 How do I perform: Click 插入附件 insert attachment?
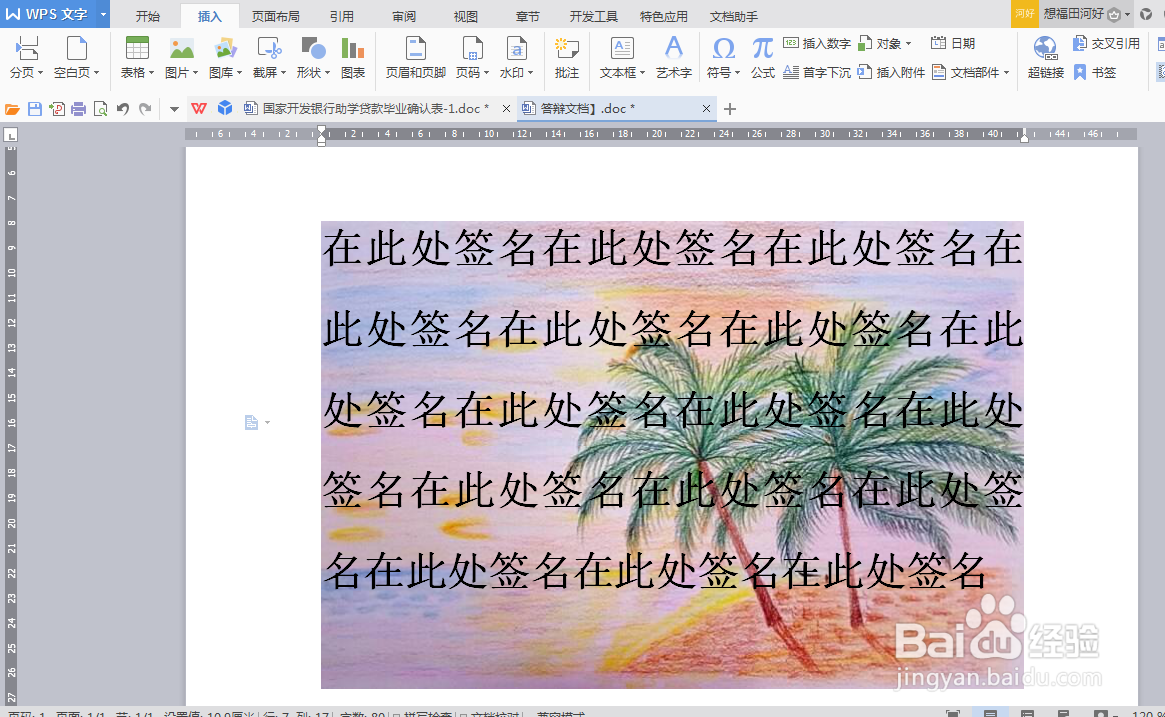click(x=891, y=72)
